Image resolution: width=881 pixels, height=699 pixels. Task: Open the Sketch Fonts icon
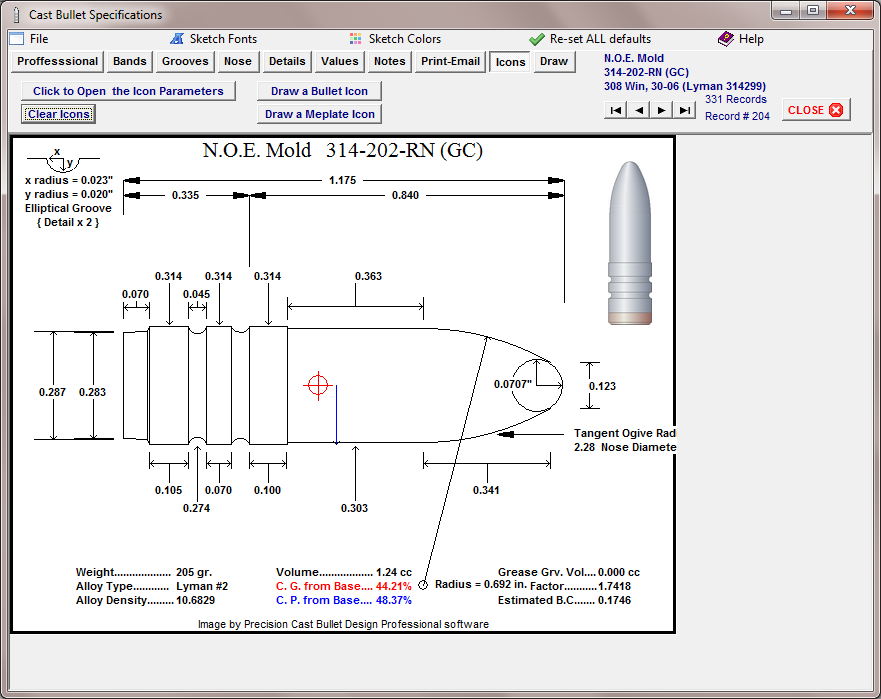pyautogui.click(x=177, y=39)
